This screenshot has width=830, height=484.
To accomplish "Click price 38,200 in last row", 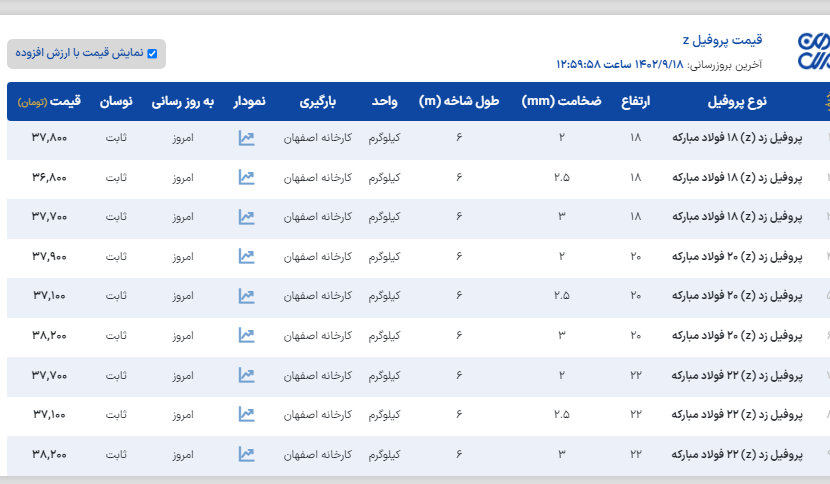I will tap(49, 454).
